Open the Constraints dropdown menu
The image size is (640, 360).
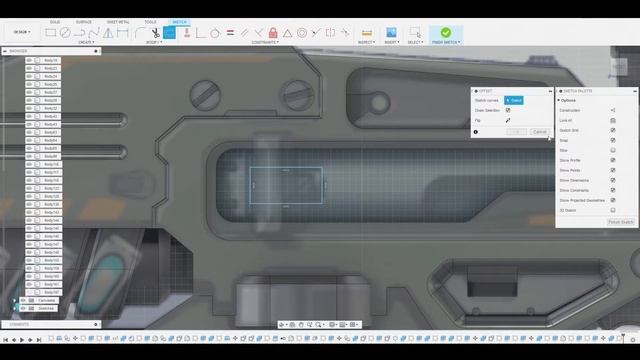265,42
